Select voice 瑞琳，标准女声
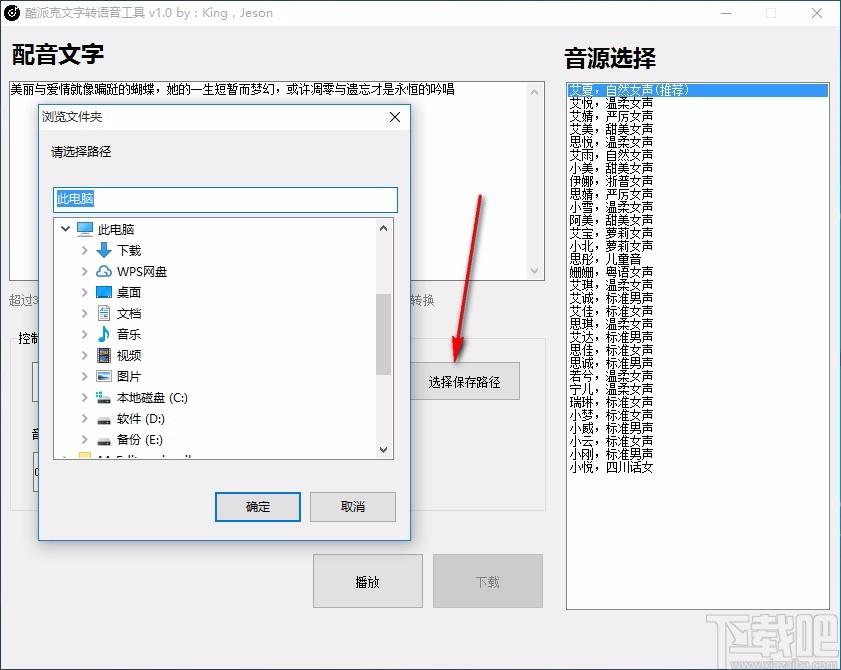Screen dimensions: 841x670 tap(611, 402)
